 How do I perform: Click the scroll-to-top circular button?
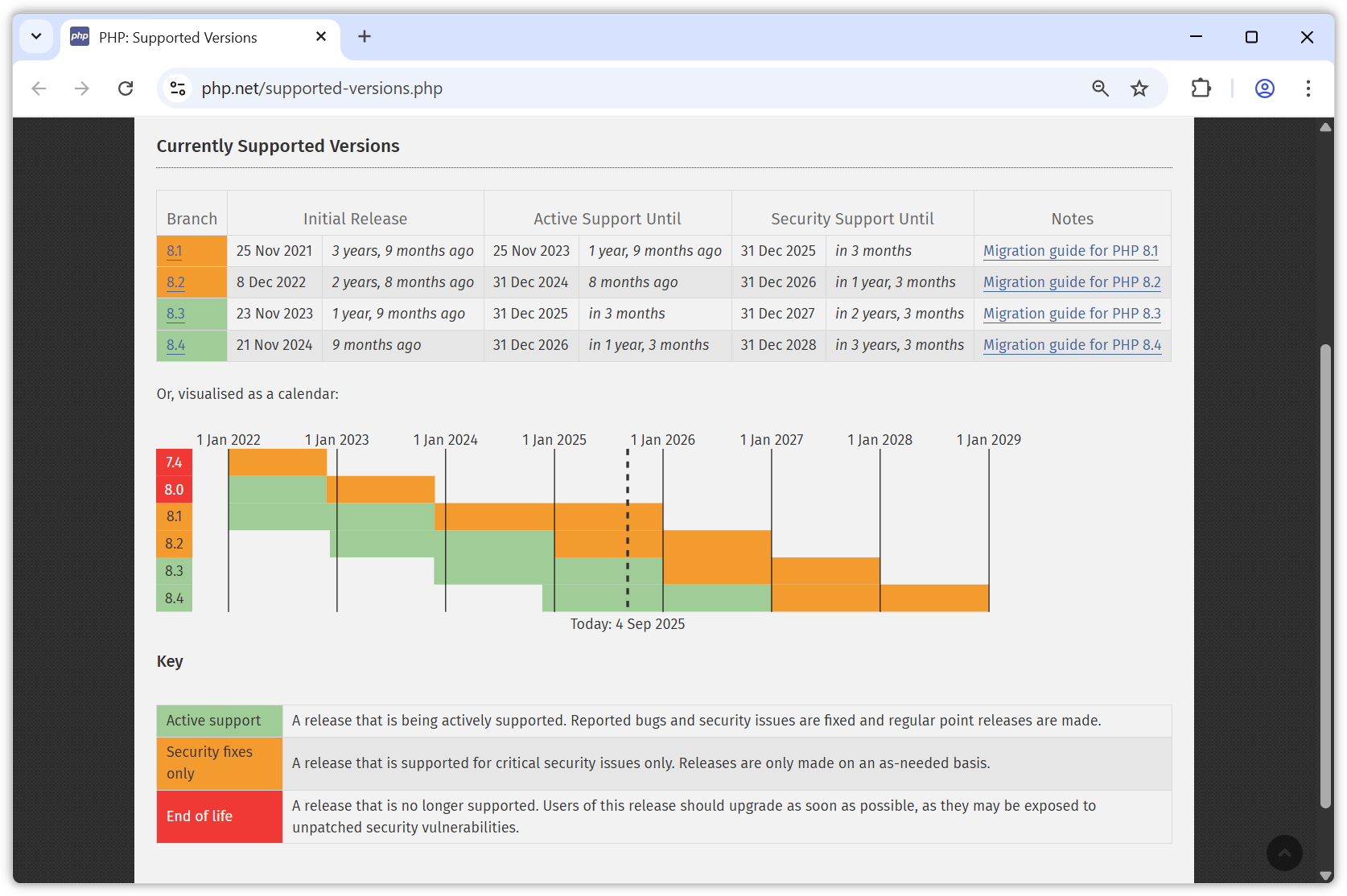1284,853
